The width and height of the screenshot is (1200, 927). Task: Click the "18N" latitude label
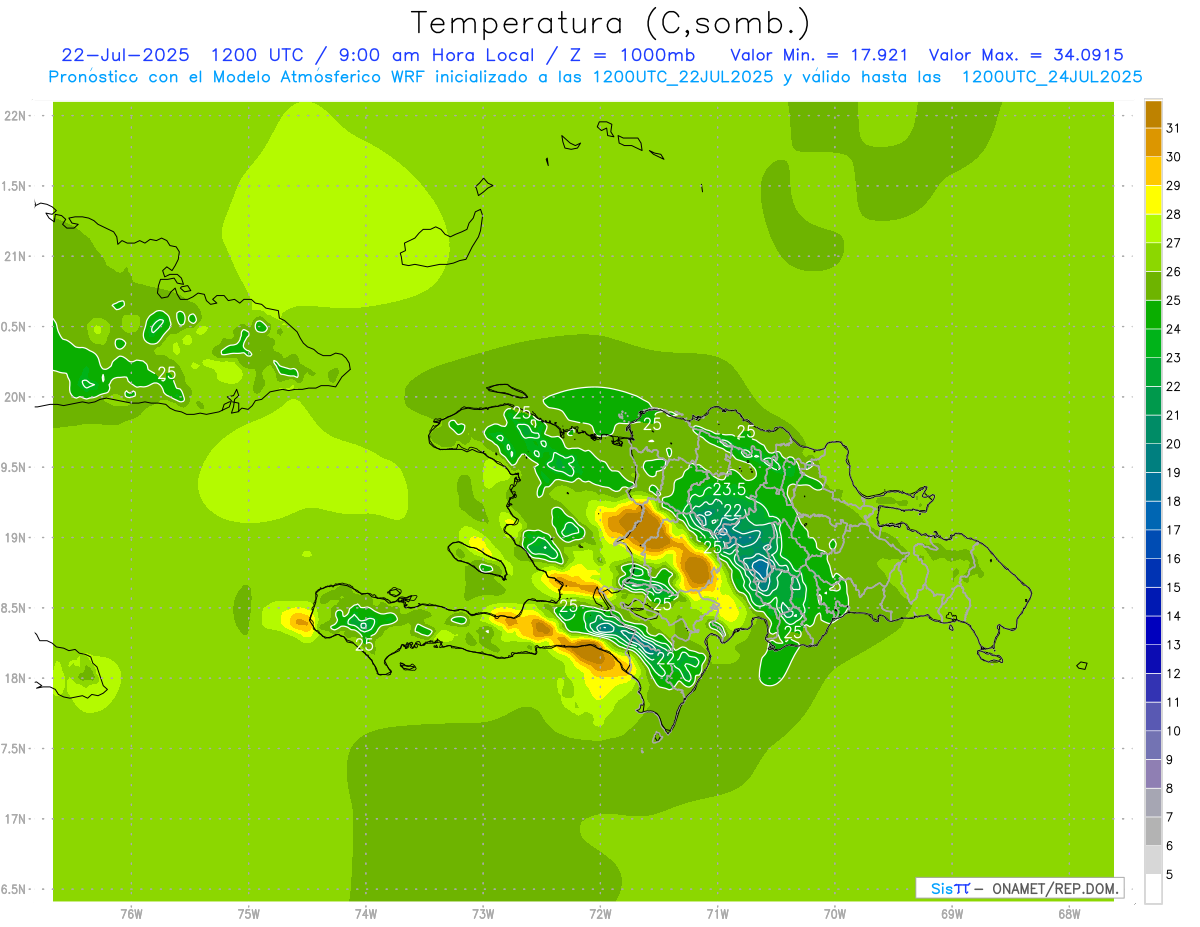[x=16, y=678]
